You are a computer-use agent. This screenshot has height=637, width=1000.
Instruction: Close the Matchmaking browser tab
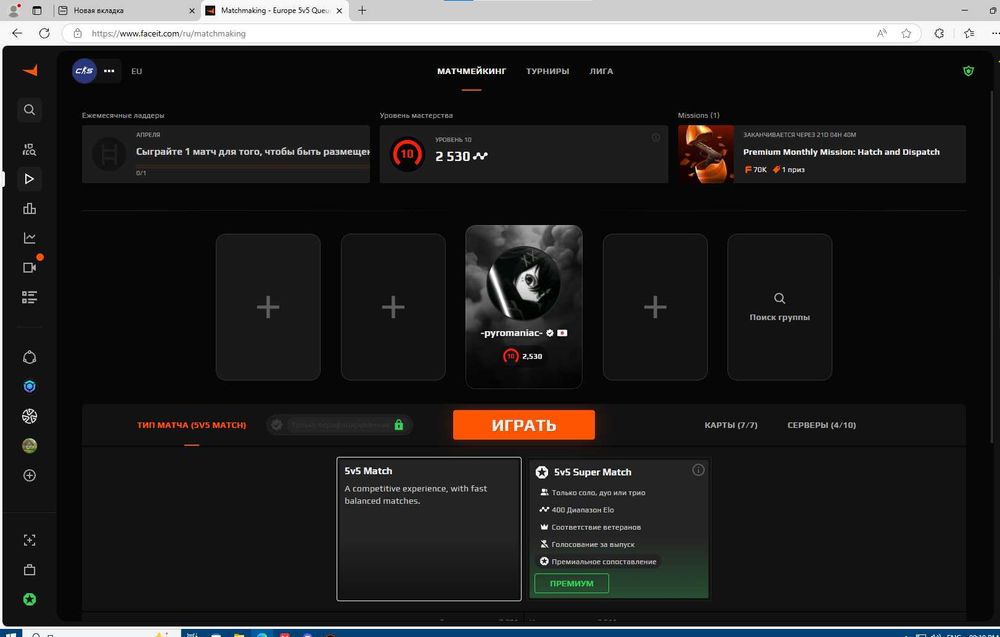tap(339, 11)
